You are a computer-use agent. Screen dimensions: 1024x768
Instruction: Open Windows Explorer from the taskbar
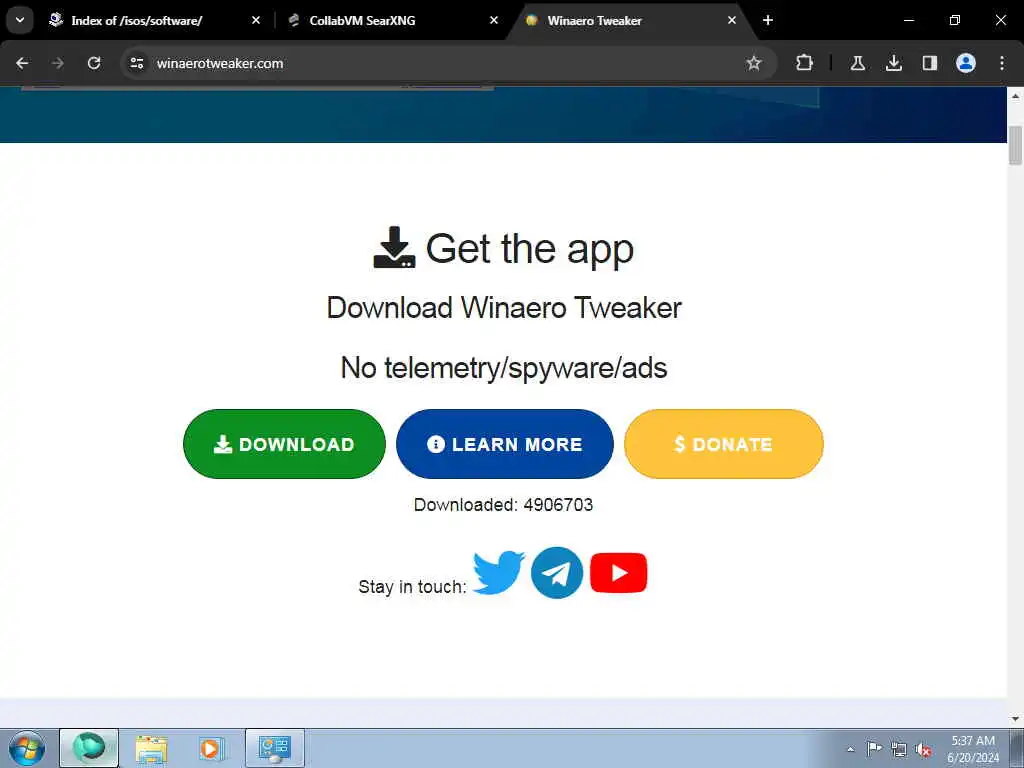click(152, 748)
